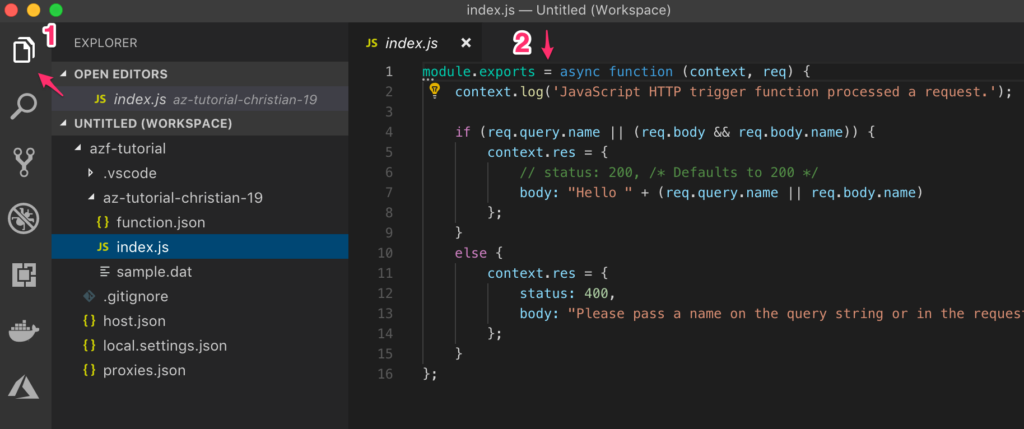1024x429 pixels.
Task: Open the Explorer view in activity bar
Action: pyautogui.click(x=25, y=49)
